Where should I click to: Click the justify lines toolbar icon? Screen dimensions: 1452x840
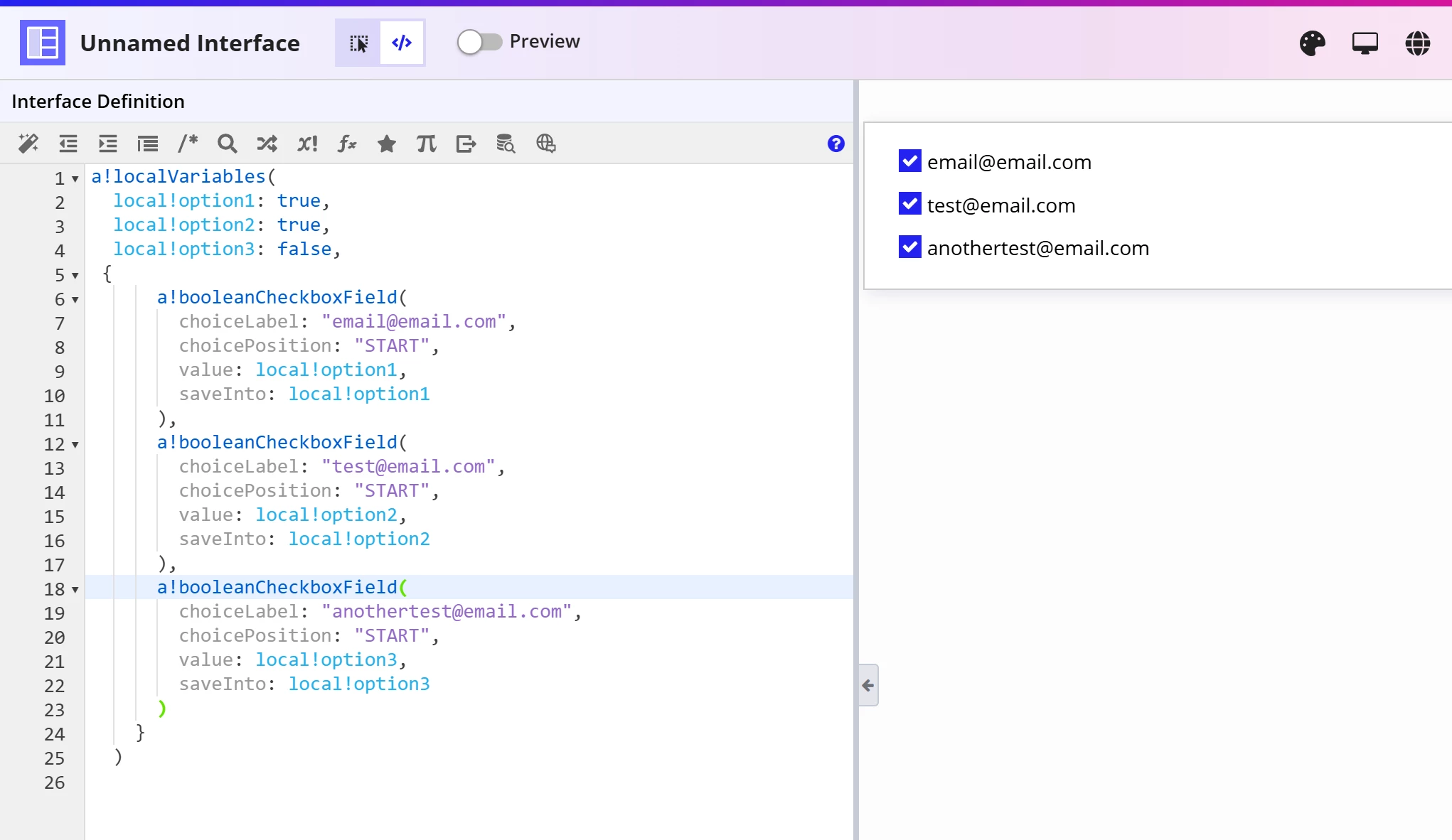[148, 144]
